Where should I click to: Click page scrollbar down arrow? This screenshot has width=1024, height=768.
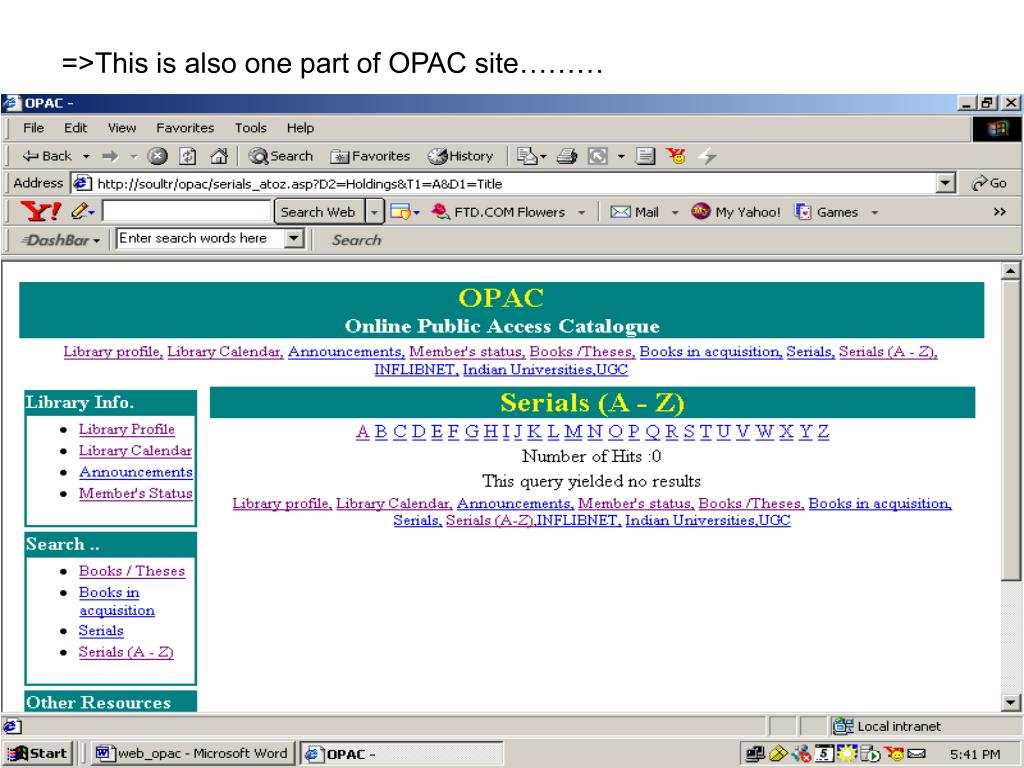coord(1010,703)
